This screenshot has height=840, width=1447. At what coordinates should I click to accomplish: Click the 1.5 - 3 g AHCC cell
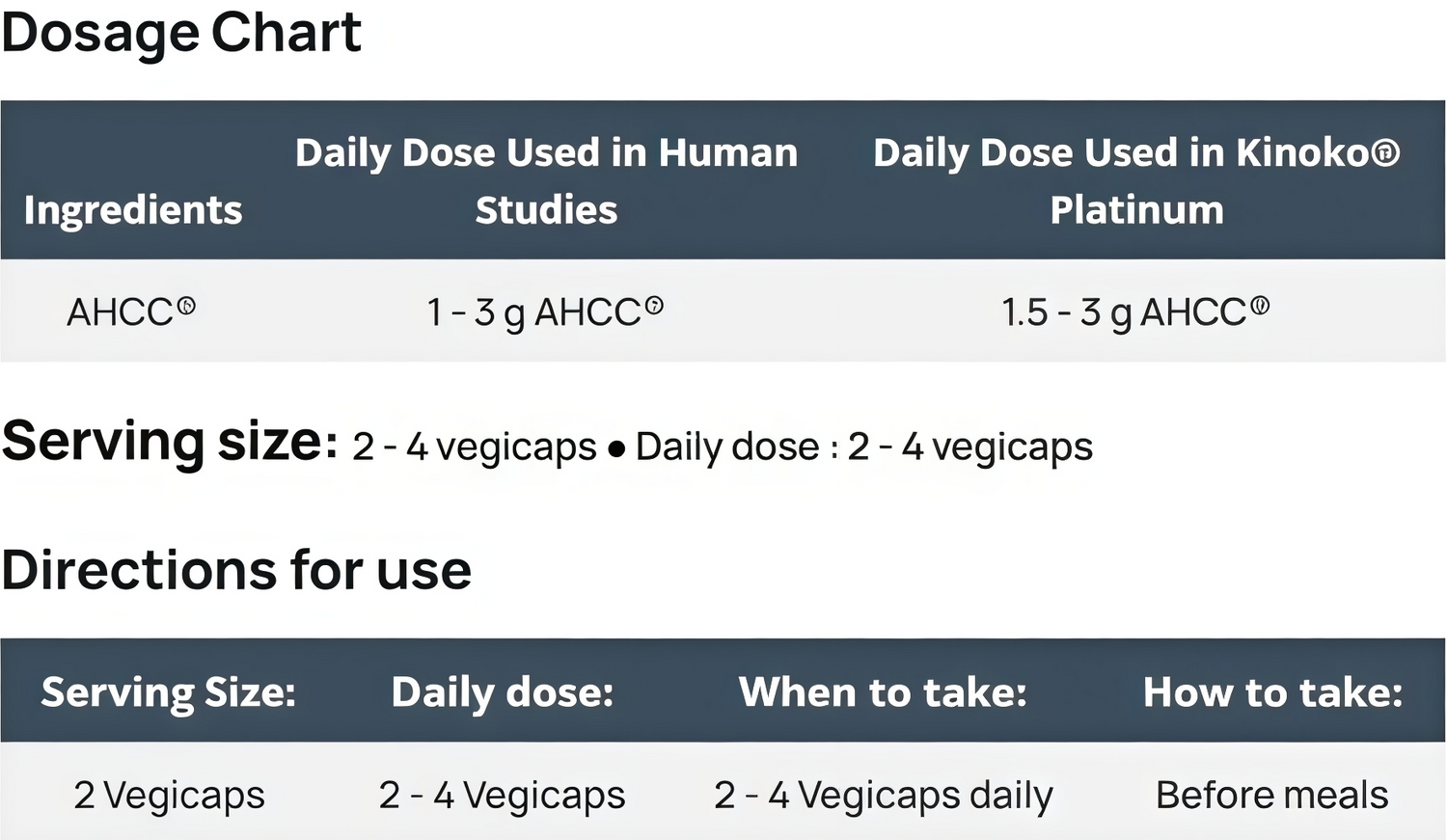coord(1135,312)
